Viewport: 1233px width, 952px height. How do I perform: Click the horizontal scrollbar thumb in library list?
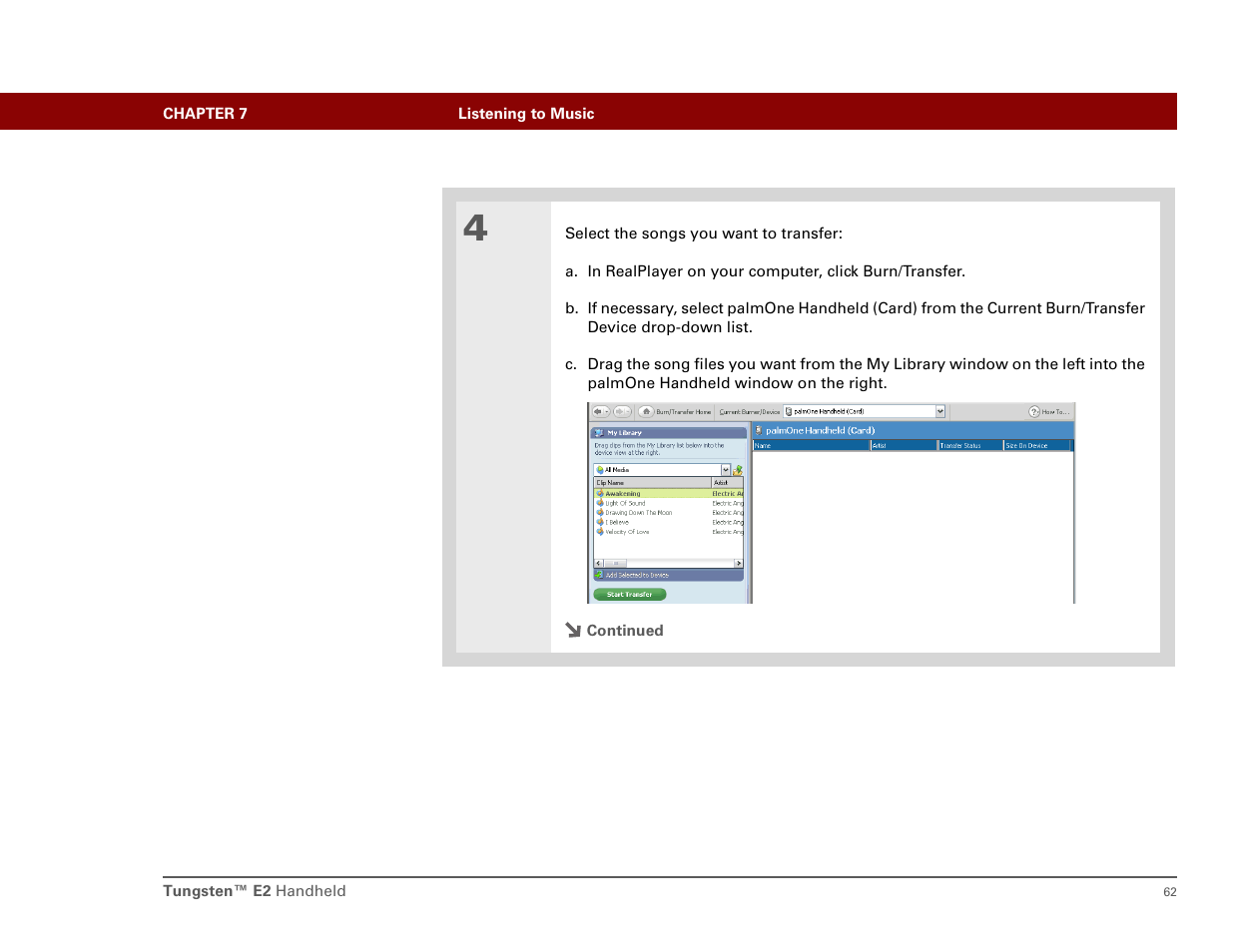[x=615, y=564]
